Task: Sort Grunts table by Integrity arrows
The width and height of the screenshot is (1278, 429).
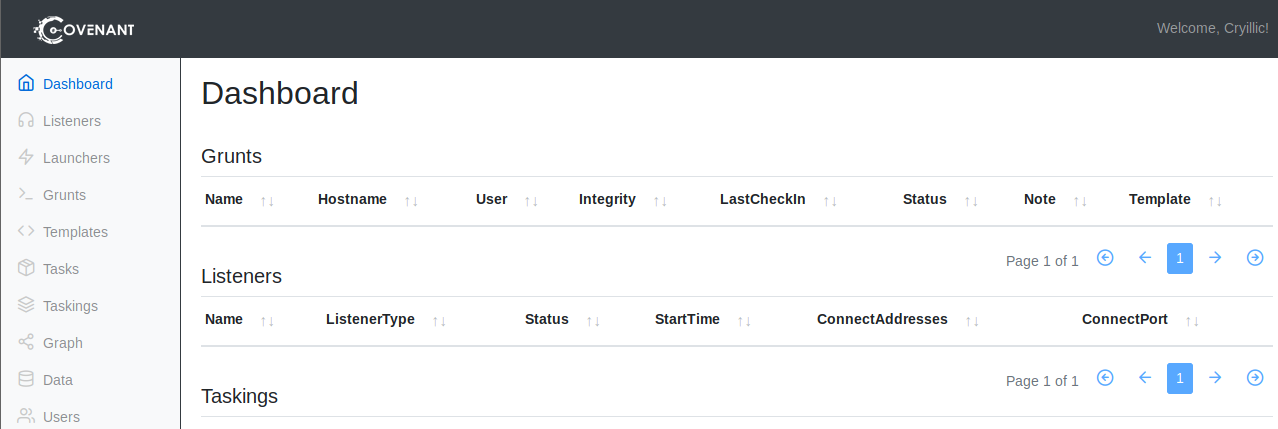Action: pyautogui.click(x=660, y=200)
